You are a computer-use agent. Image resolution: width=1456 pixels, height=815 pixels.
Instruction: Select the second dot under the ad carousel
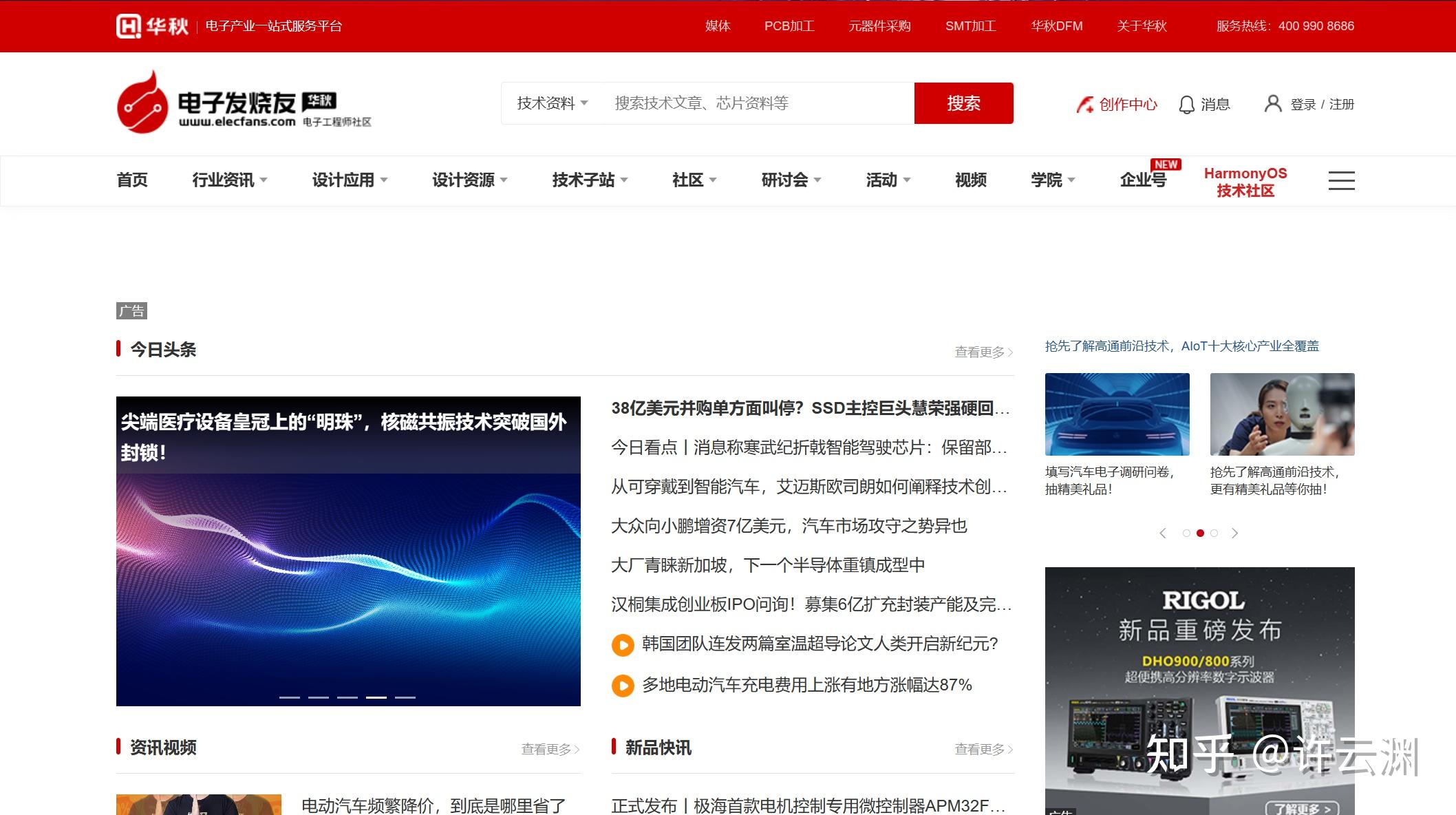click(1200, 533)
